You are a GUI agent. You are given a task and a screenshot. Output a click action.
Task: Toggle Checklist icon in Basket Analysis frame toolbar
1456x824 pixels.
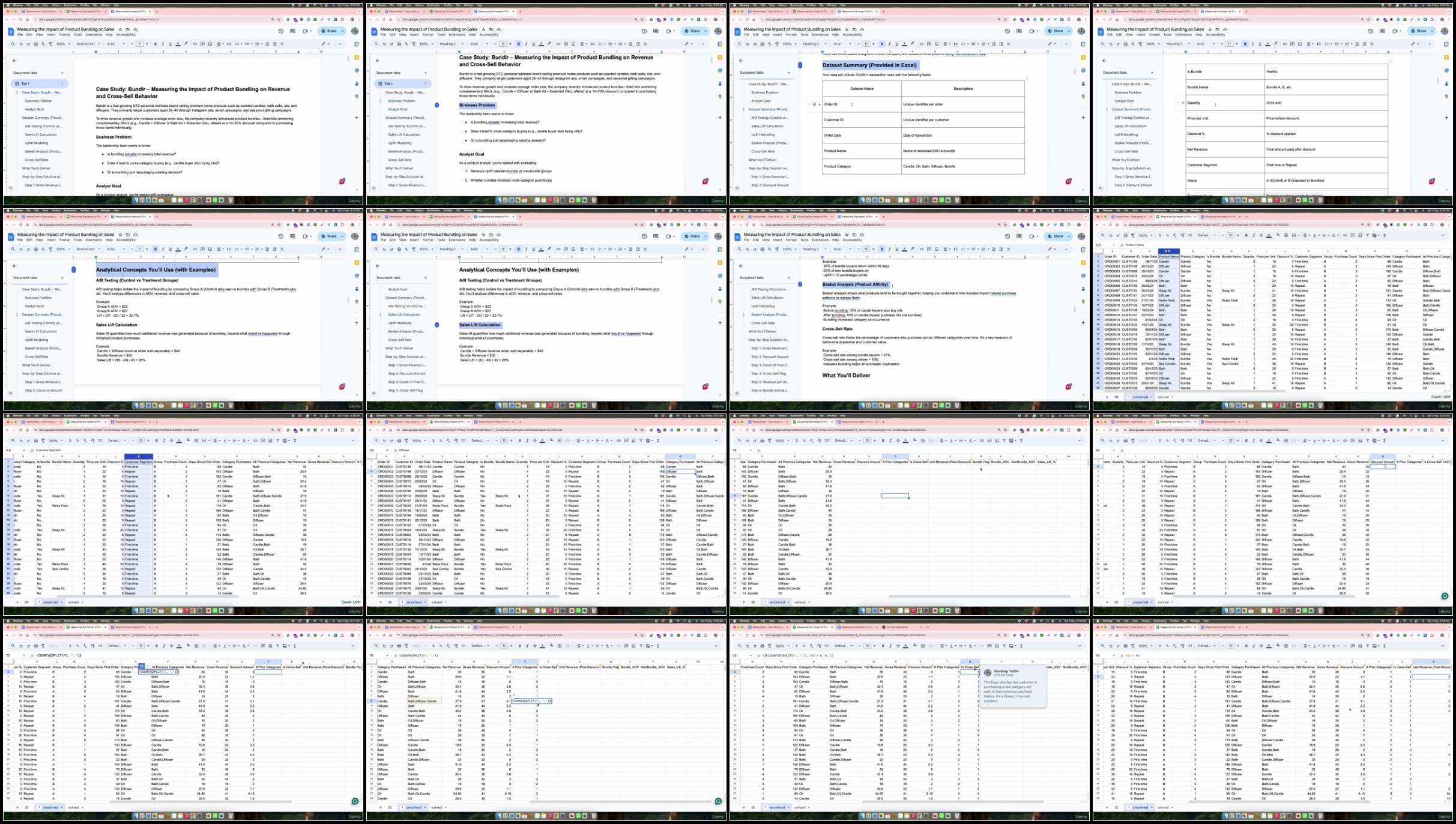click(x=964, y=249)
